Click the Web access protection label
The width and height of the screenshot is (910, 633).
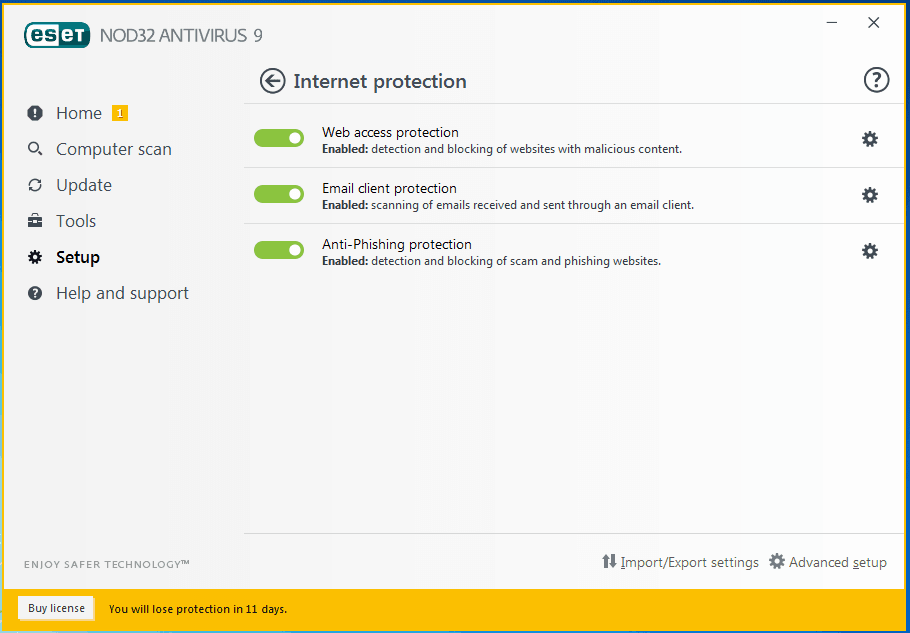tap(391, 132)
